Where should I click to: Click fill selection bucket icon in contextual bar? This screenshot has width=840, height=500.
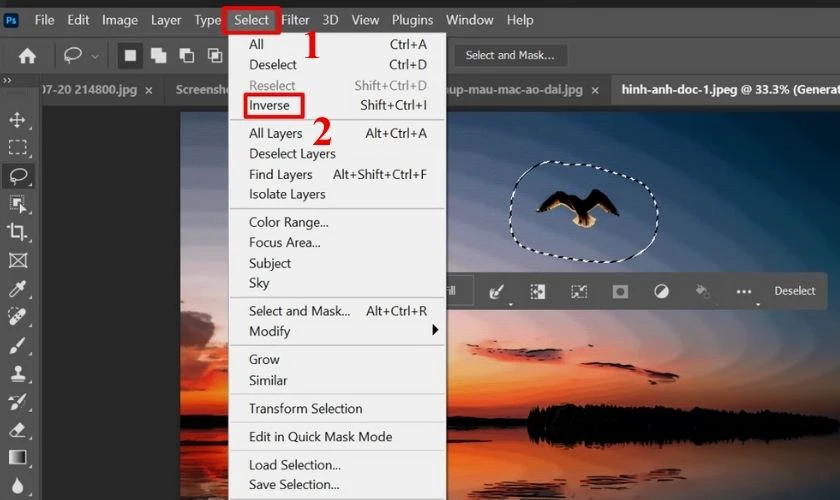pos(702,292)
